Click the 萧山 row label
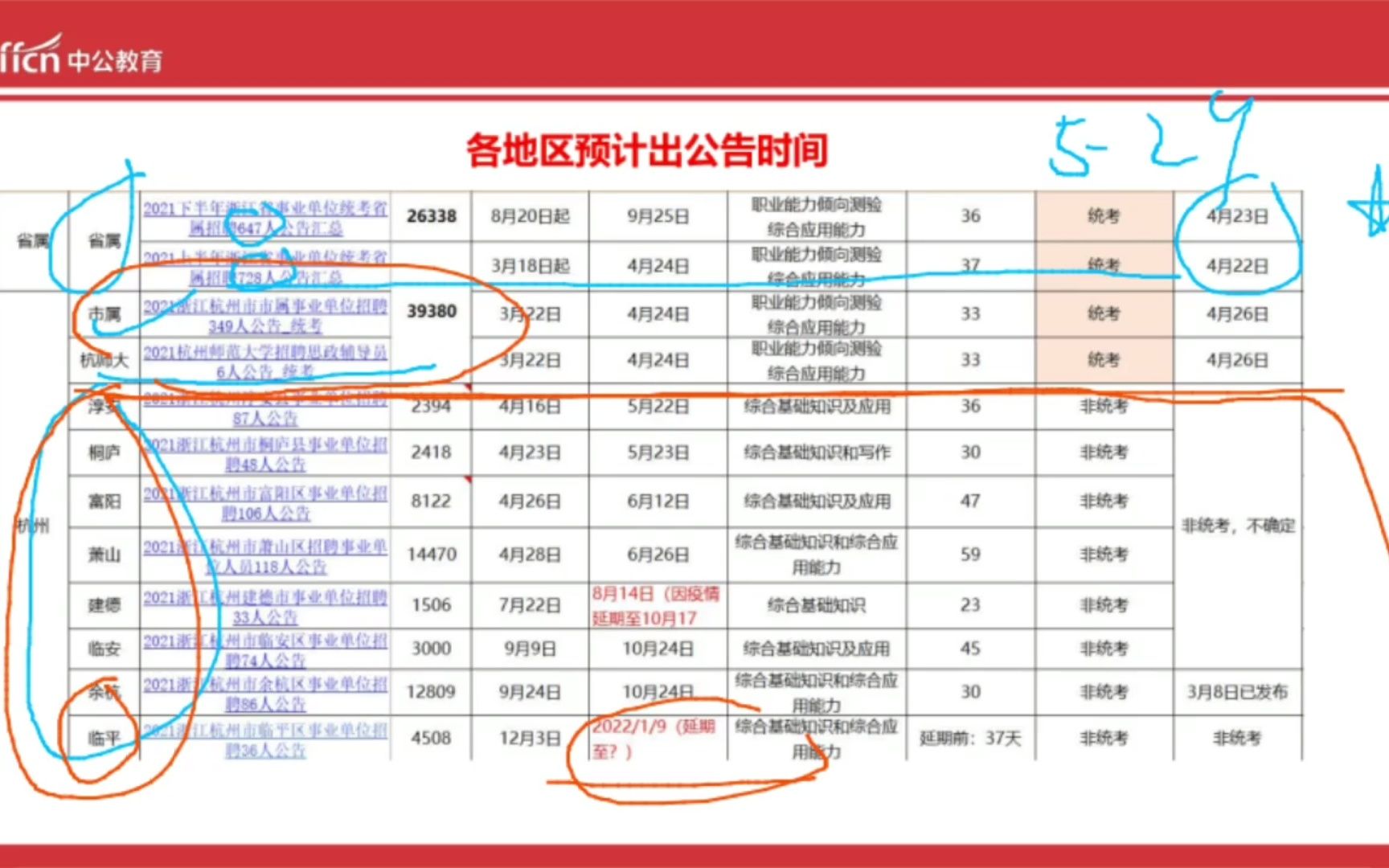 click(104, 555)
